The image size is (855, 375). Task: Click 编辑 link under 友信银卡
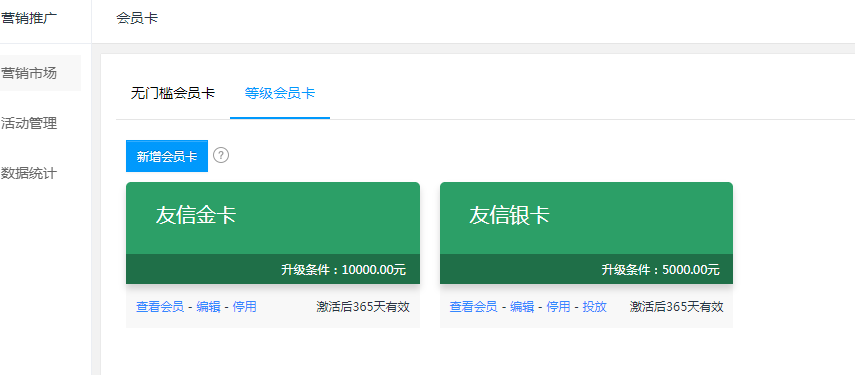(522, 307)
